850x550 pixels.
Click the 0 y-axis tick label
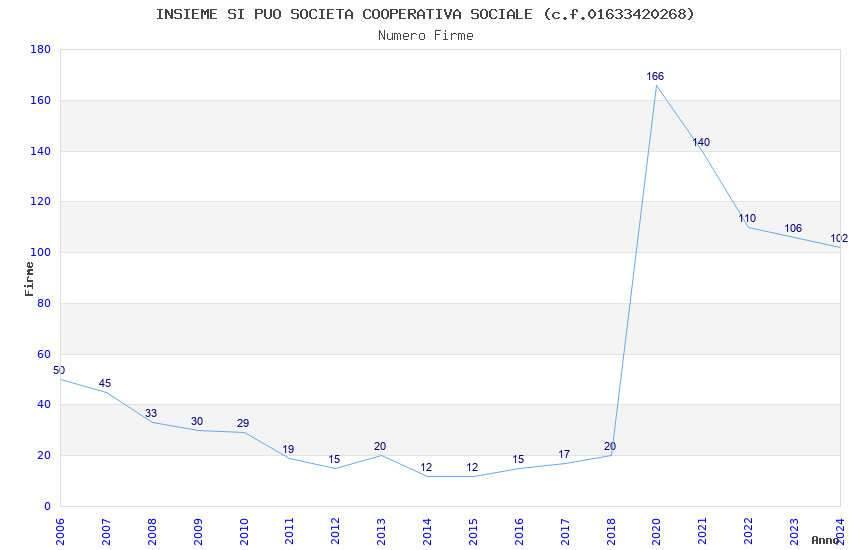[48, 507]
